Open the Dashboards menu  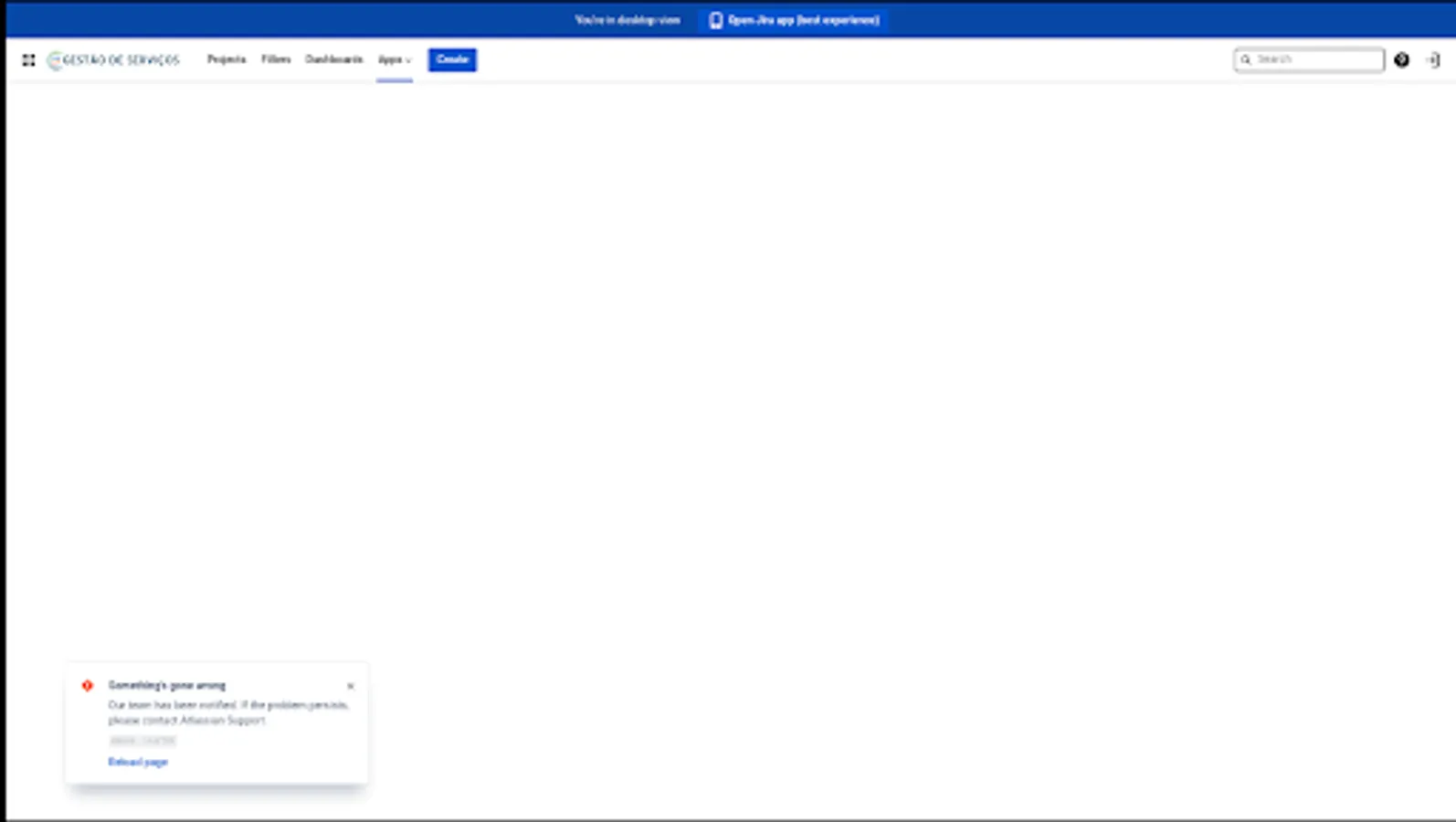tap(333, 59)
